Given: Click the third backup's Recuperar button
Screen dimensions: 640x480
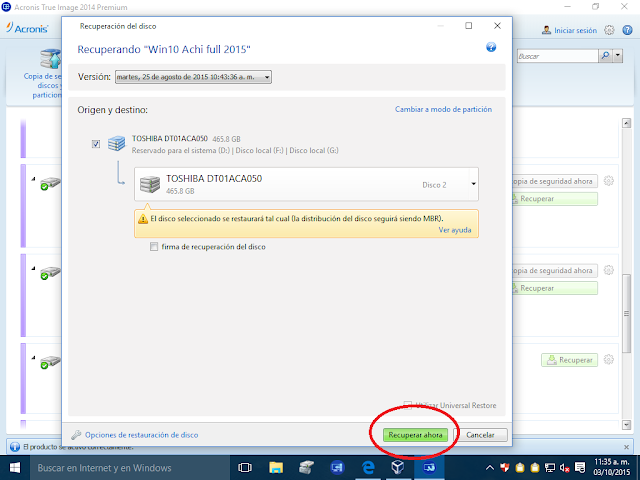Looking at the screenshot, I should point(569,360).
